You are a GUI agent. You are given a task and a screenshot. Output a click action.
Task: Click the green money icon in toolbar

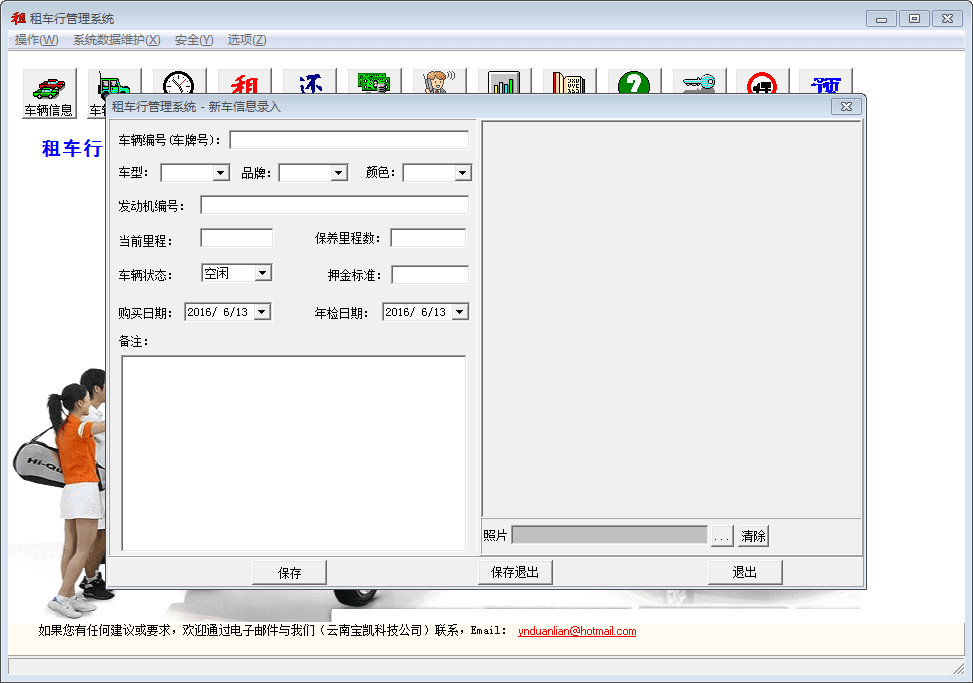click(x=374, y=83)
